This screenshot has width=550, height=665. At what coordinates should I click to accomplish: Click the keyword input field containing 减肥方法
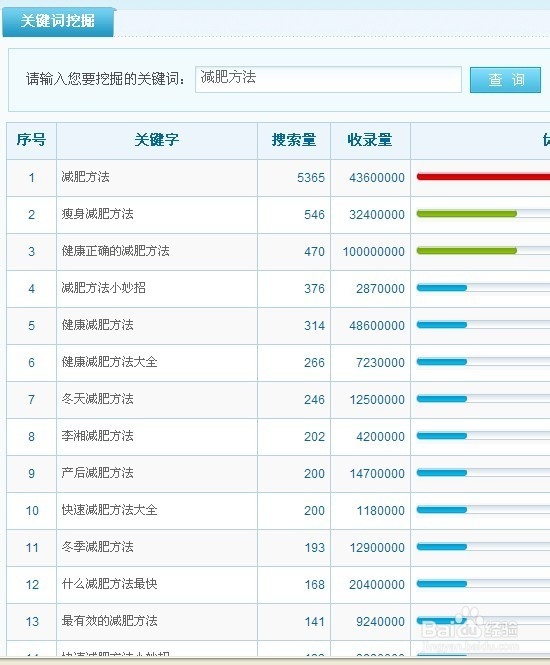[x=328, y=79]
